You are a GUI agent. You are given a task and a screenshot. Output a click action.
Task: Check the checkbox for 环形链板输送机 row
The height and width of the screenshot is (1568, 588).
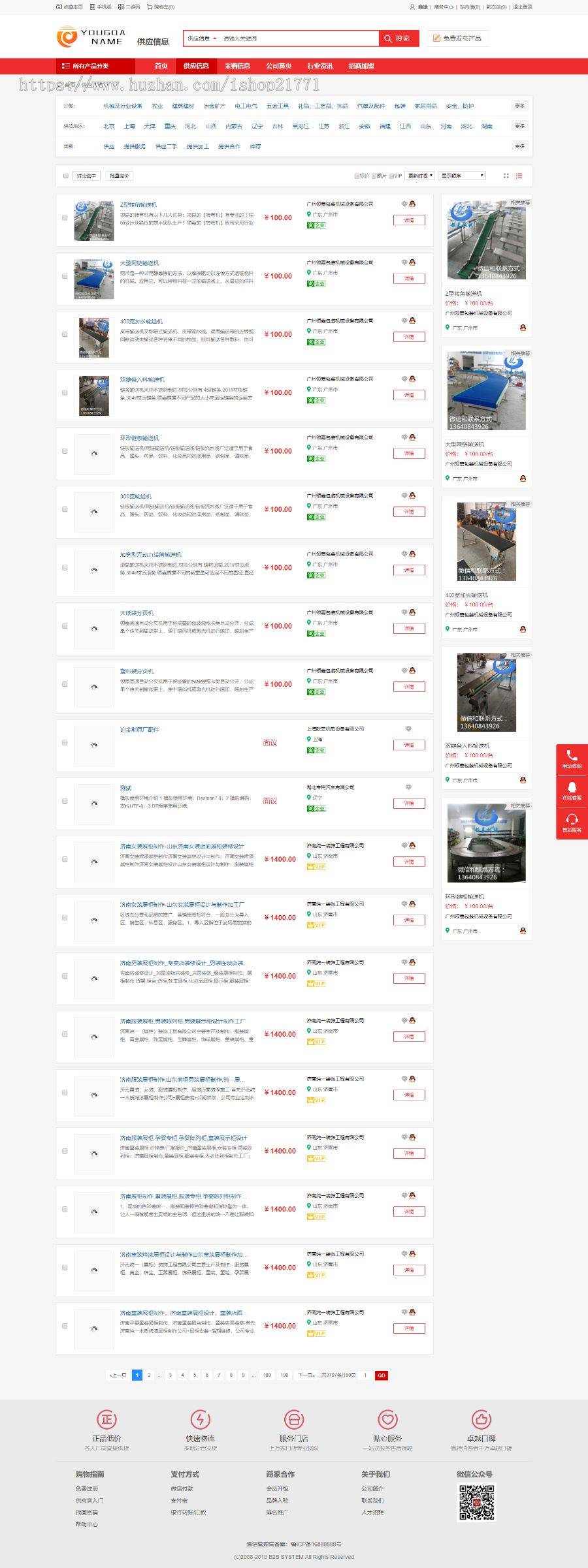65,451
